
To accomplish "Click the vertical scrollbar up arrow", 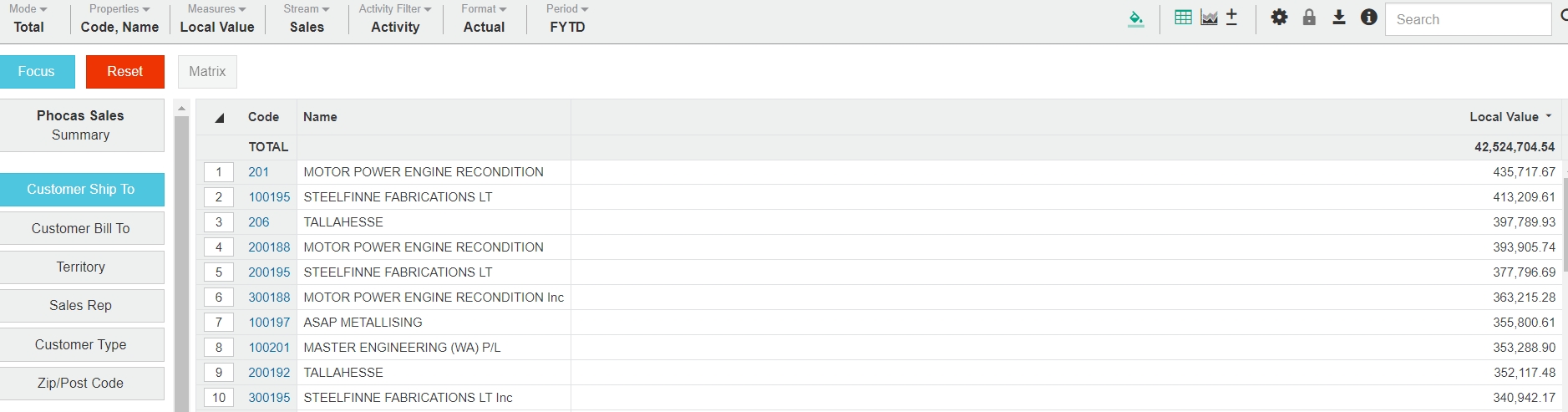I will coord(181,108).
